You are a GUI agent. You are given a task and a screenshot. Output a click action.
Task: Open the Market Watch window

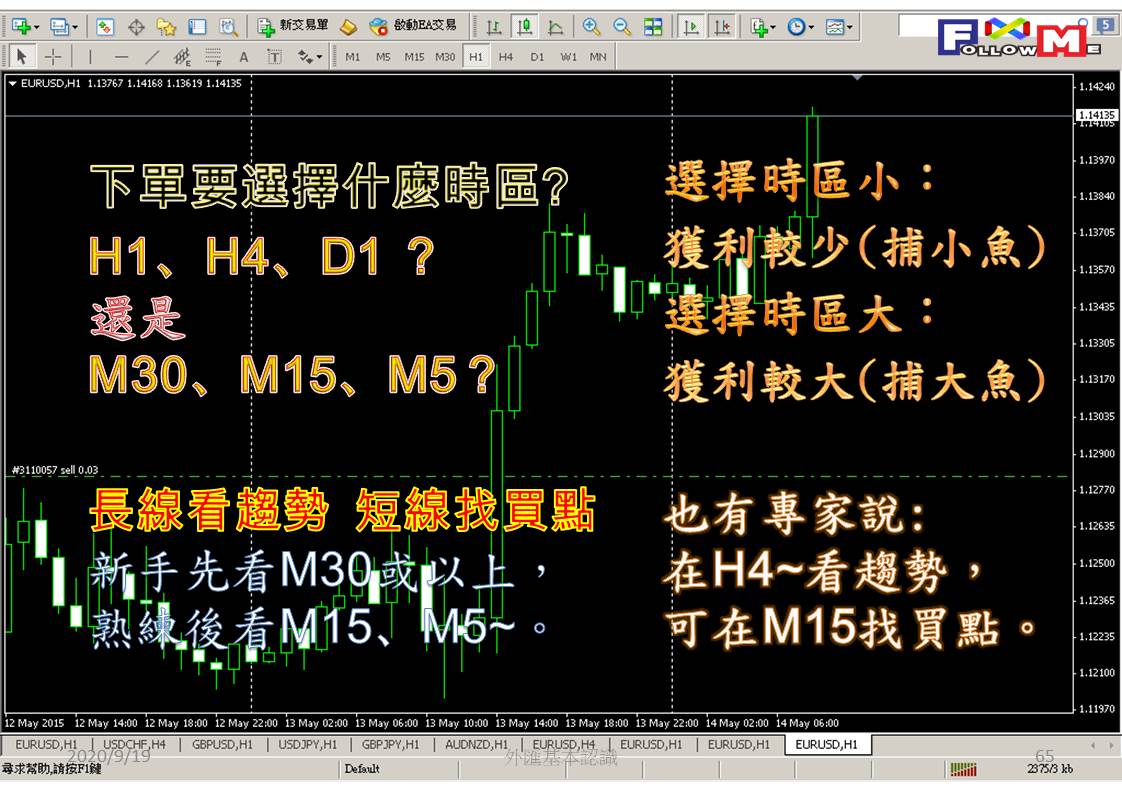coord(105,26)
